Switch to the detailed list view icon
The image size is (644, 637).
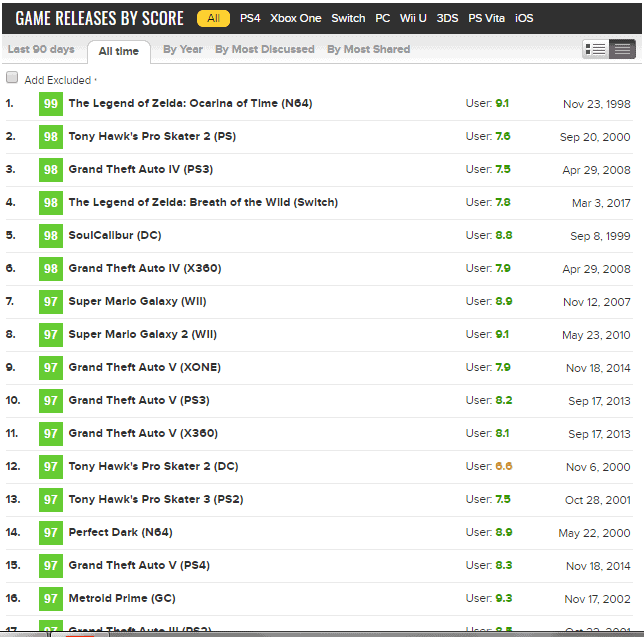pyautogui.click(x=596, y=49)
